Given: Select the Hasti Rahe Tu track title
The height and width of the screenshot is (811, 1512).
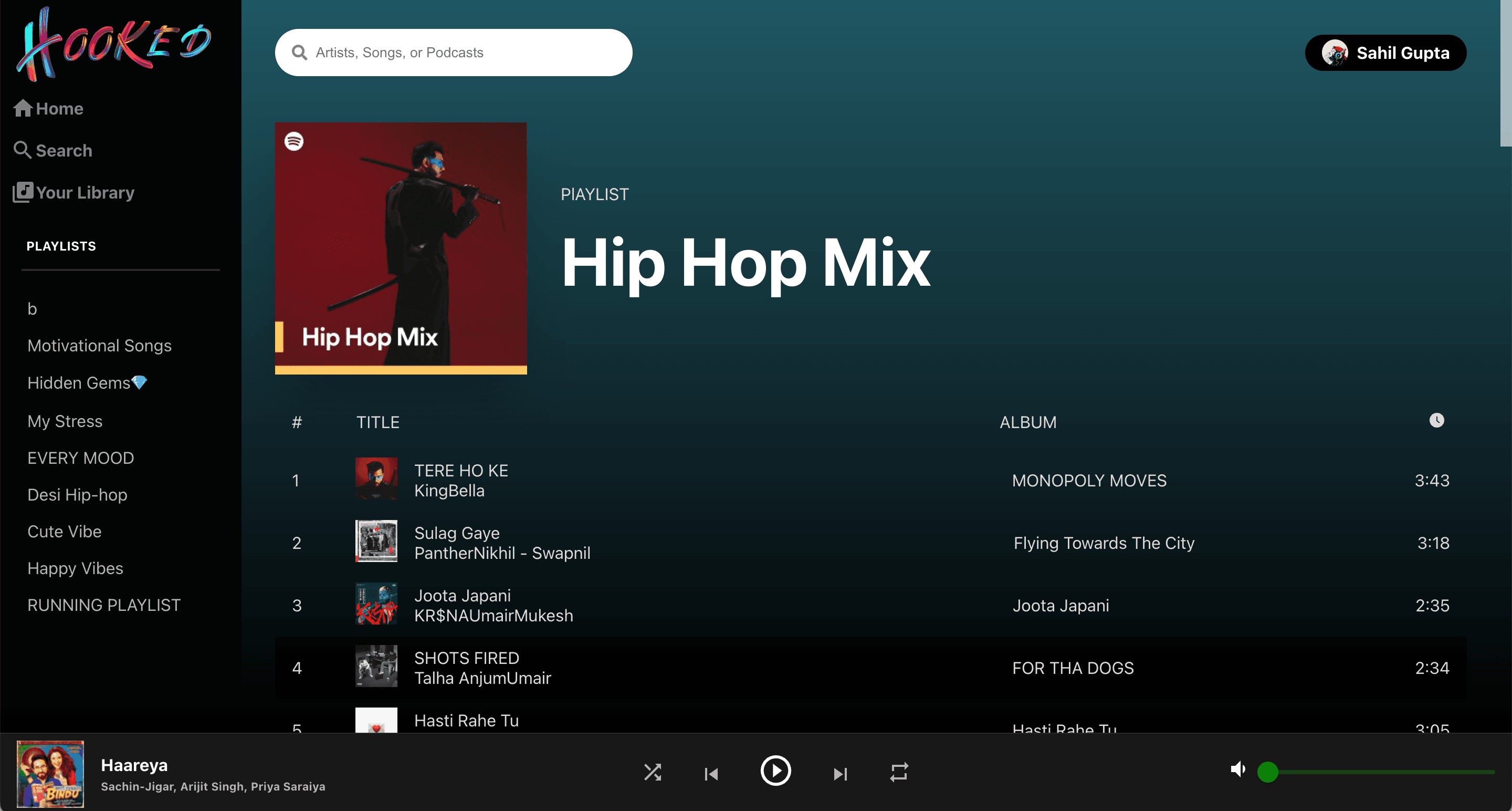Looking at the screenshot, I should (x=467, y=721).
